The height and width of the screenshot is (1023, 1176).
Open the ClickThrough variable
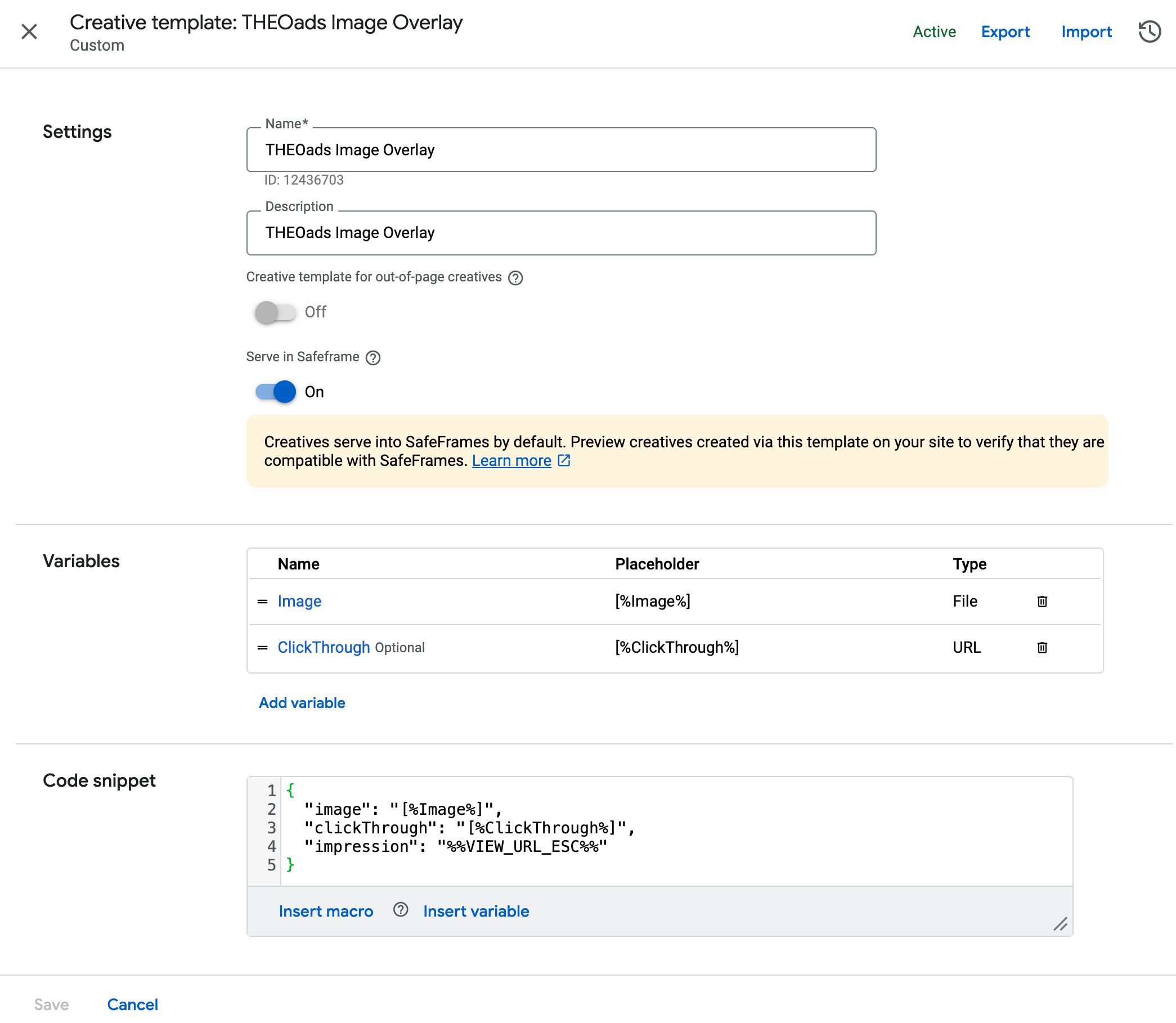click(x=324, y=647)
